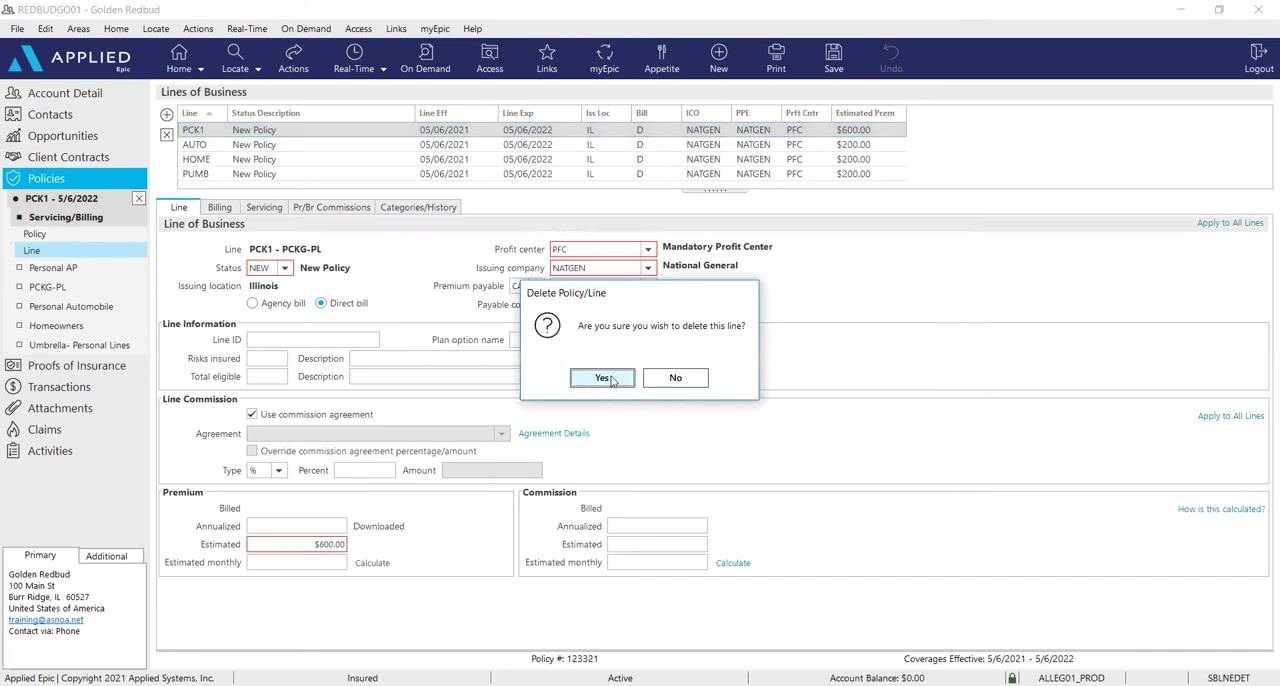This screenshot has width=1280, height=686.
Task: Open Contacts in the sidebar
Action: 50,115
